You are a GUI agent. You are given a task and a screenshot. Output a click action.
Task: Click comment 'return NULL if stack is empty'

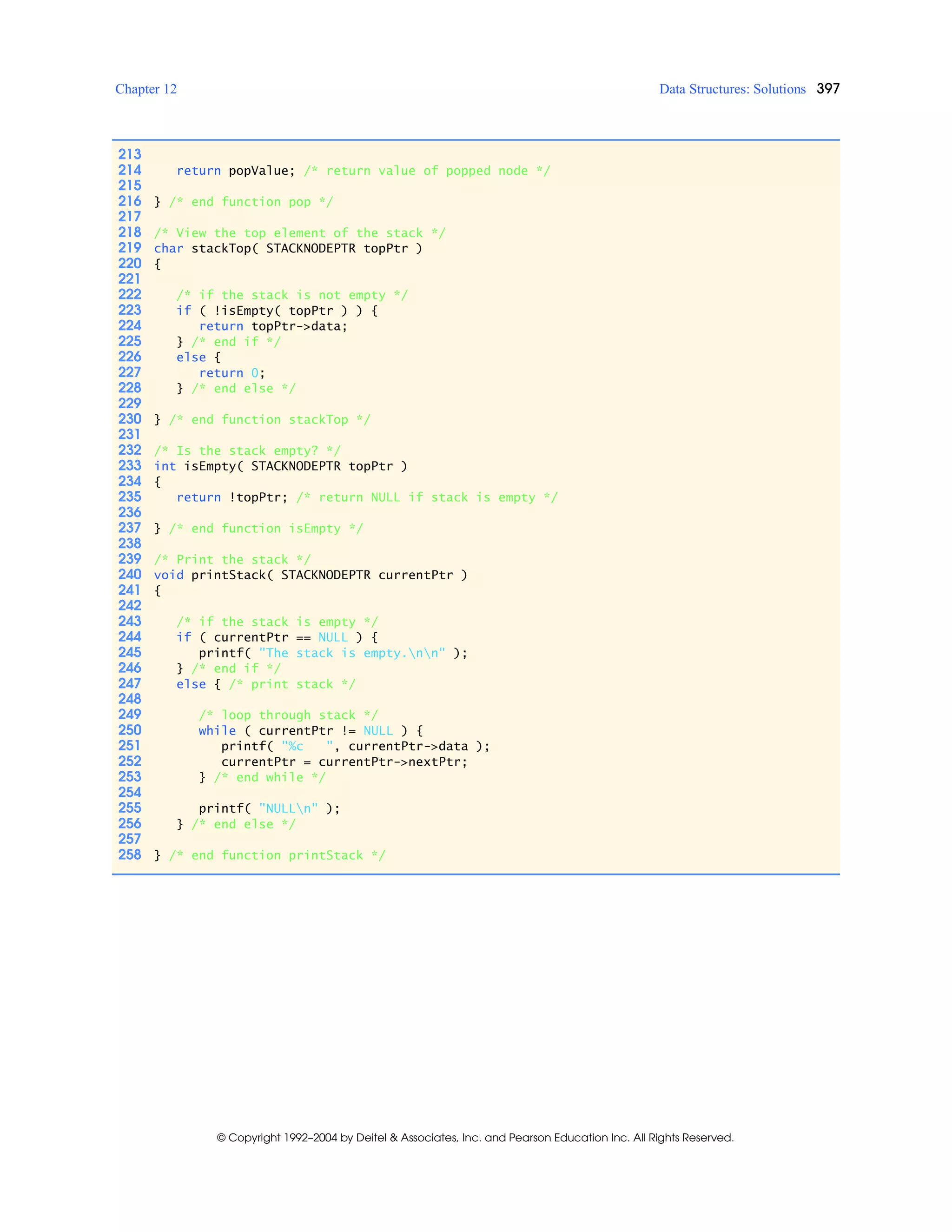pos(427,497)
